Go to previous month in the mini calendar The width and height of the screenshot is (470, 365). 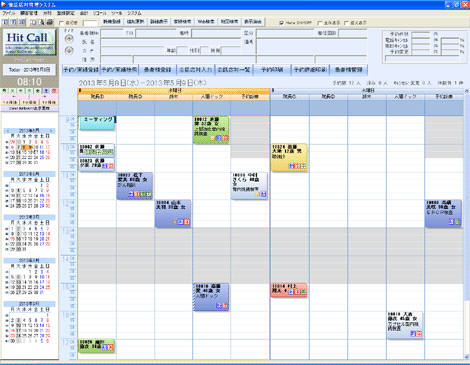[8, 131]
